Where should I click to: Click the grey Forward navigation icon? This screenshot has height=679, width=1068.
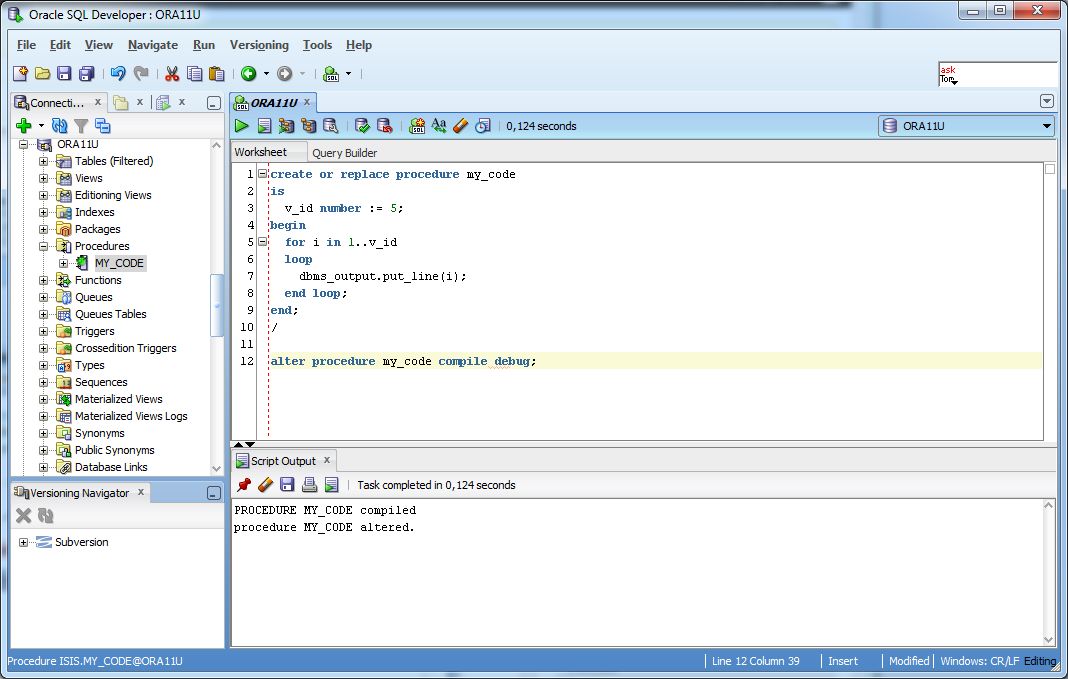[x=285, y=74]
